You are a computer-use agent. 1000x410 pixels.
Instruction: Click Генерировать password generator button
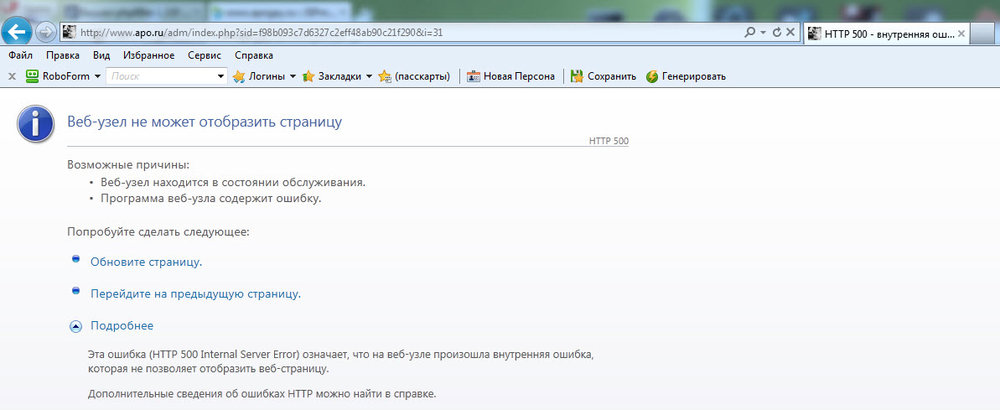click(x=686, y=76)
